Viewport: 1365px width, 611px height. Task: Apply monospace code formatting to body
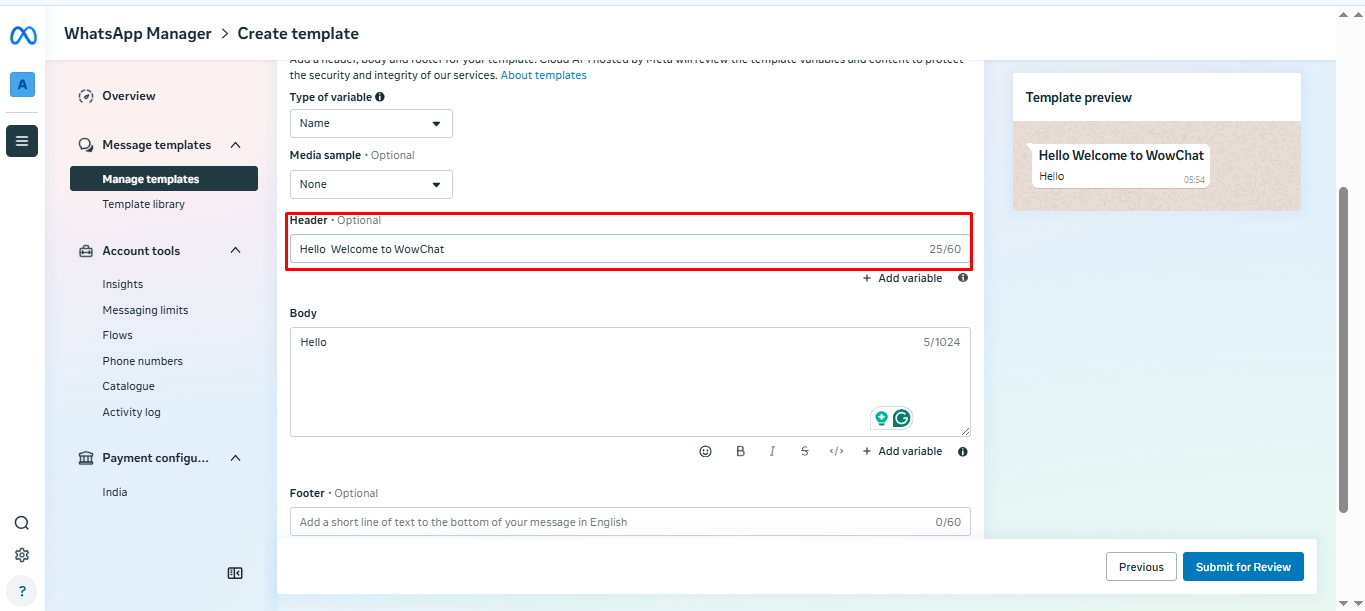click(837, 451)
